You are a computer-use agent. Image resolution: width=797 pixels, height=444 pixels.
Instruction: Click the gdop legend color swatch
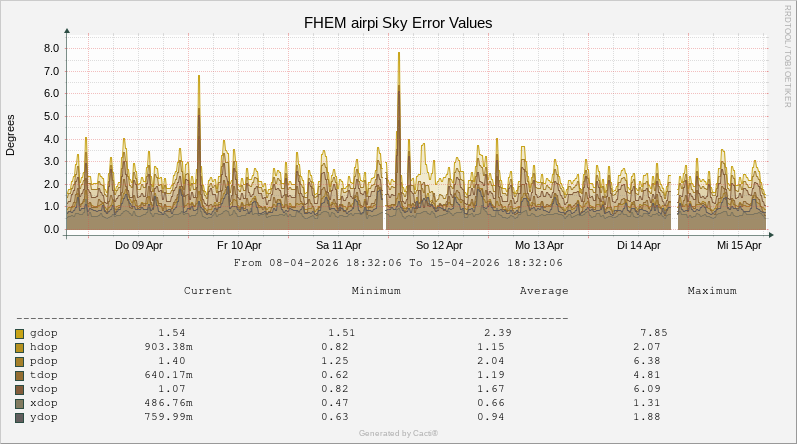click(x=19, y=333)
